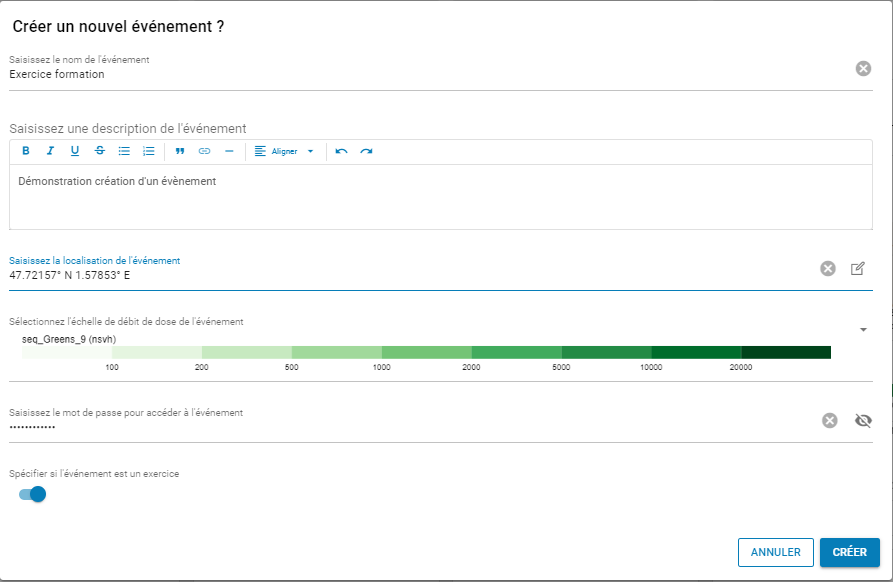Insert a horizontal rule line
The height and width of the screenshot is (582, 893).
(x=229, y=151)
